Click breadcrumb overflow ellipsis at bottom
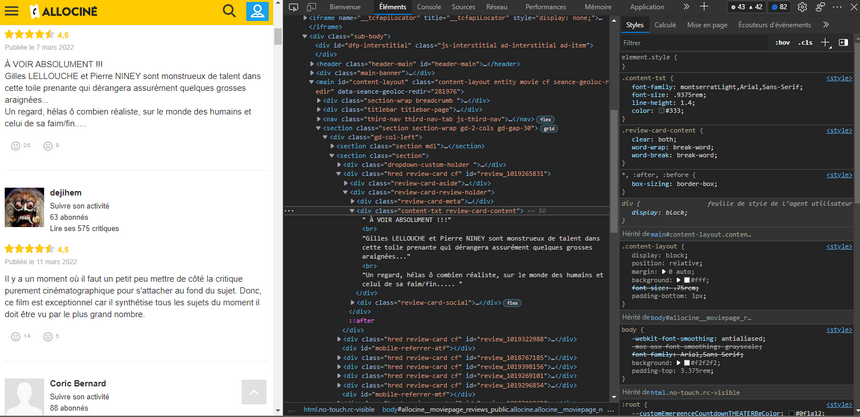Viewport: 860px width, 417px height. tap(292, 409)
